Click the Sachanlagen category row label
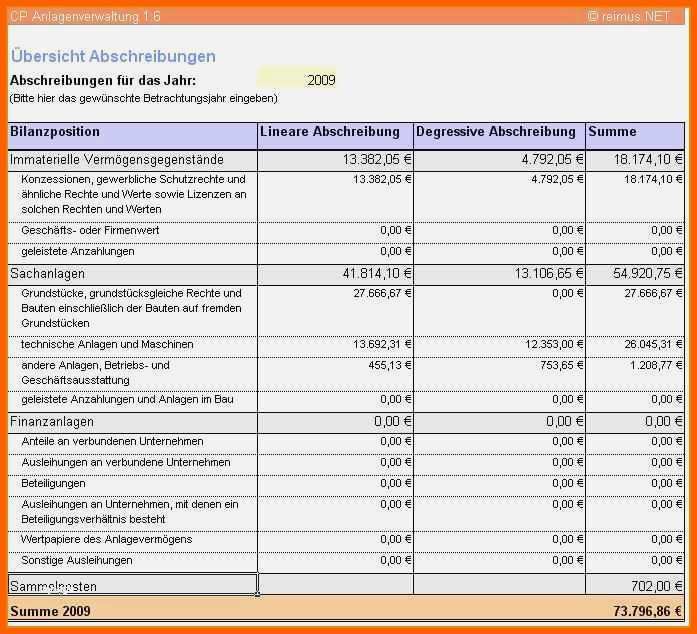 [x=47, y=273]
